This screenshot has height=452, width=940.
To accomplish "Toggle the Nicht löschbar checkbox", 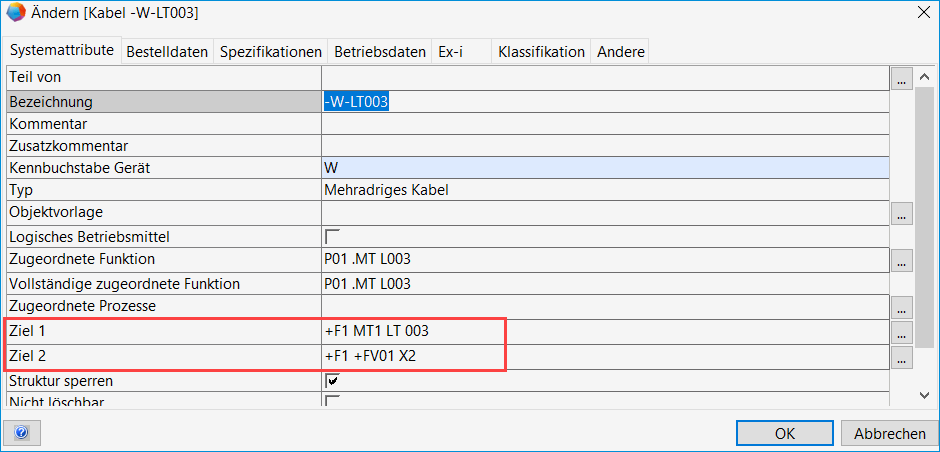I will click(332, 401).
